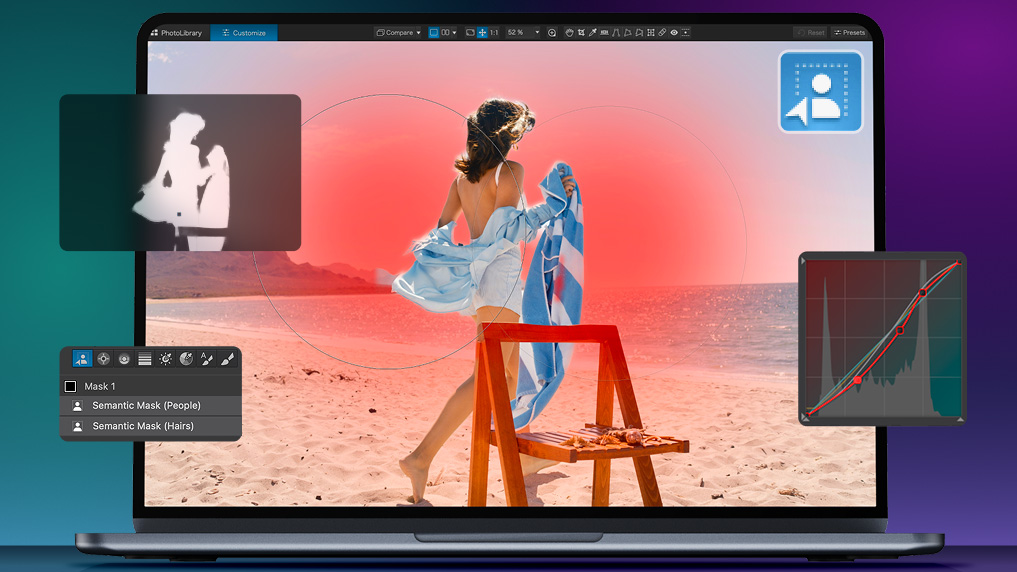Open the zoom percentage dropdown arrow

point(537,32)
